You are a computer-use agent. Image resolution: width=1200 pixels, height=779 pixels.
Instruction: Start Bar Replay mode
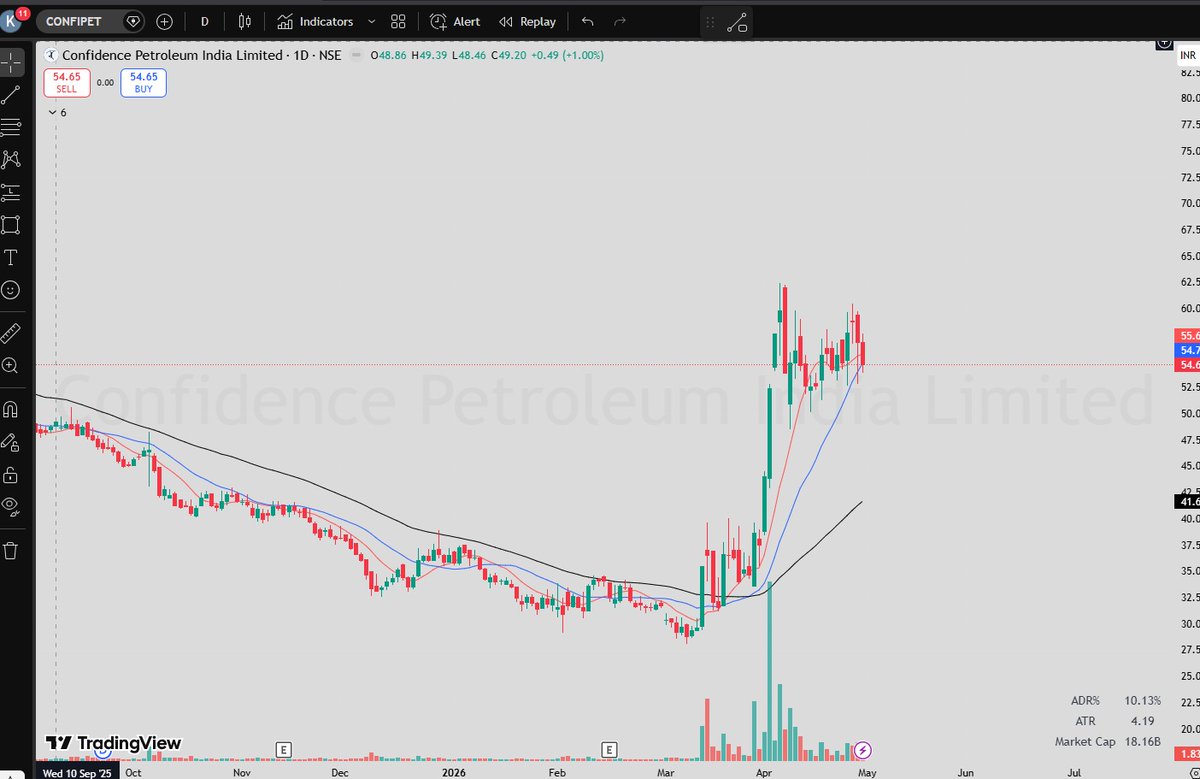pyautogui.click(x=527, y=21)
